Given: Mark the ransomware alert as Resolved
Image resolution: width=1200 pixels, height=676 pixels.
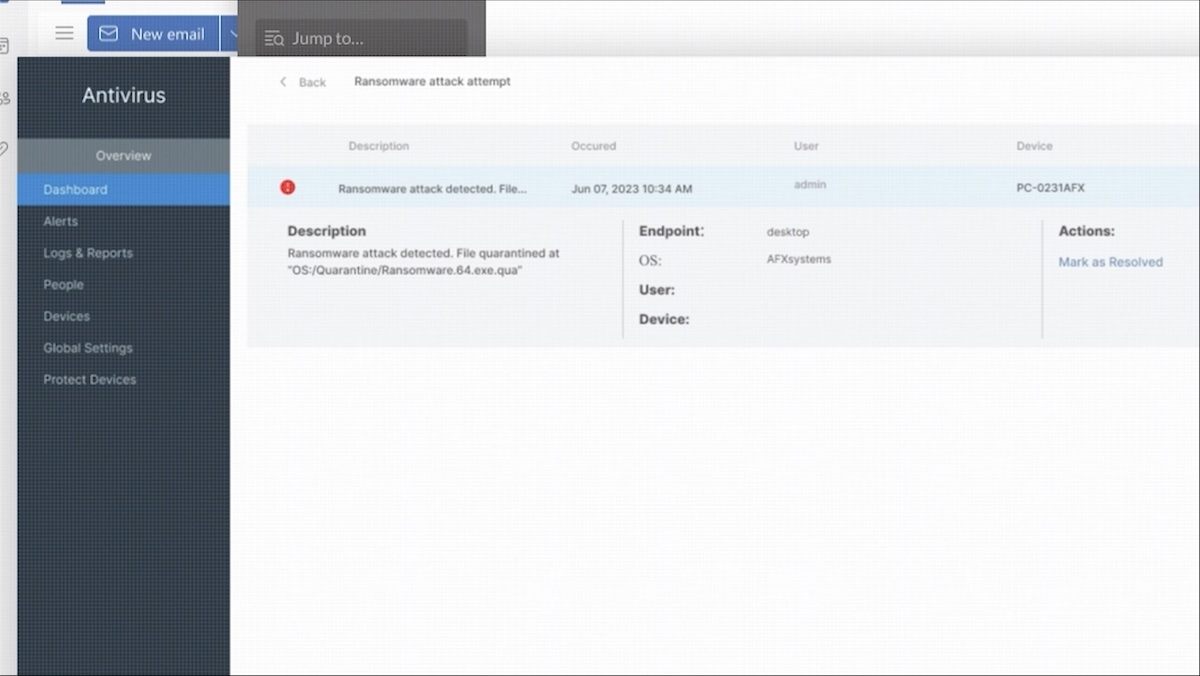Looking at the screenshot, I should click(x=1110, y=262).
